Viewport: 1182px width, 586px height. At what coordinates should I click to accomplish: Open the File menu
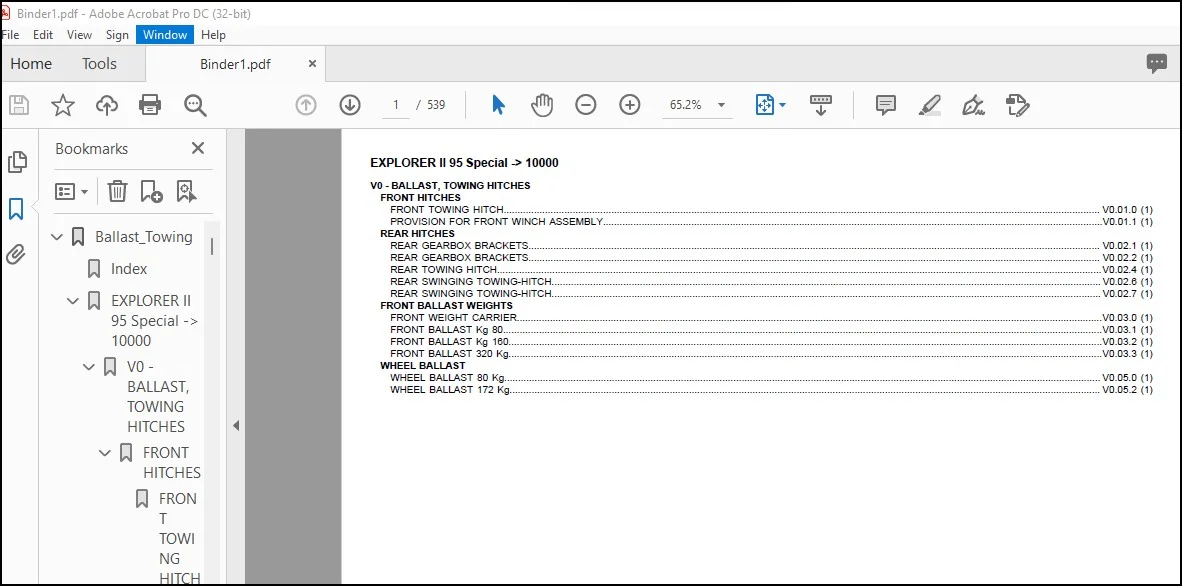tap(11, 35)
